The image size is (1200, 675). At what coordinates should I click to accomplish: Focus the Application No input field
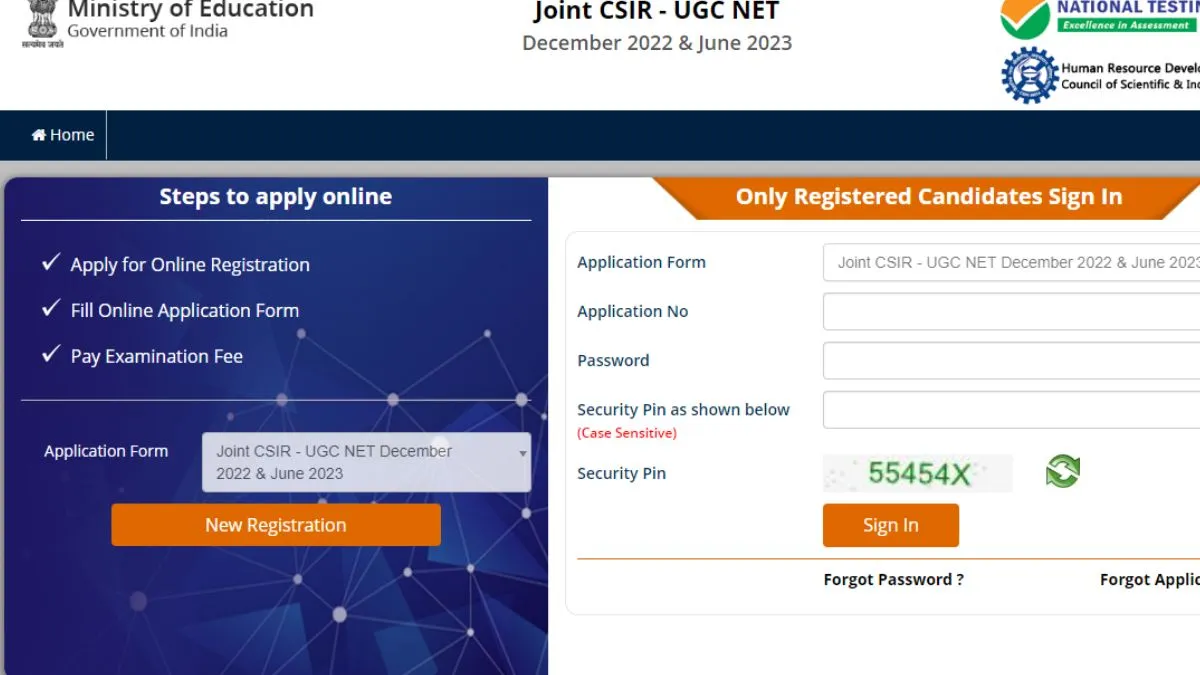click(1011, 311)
